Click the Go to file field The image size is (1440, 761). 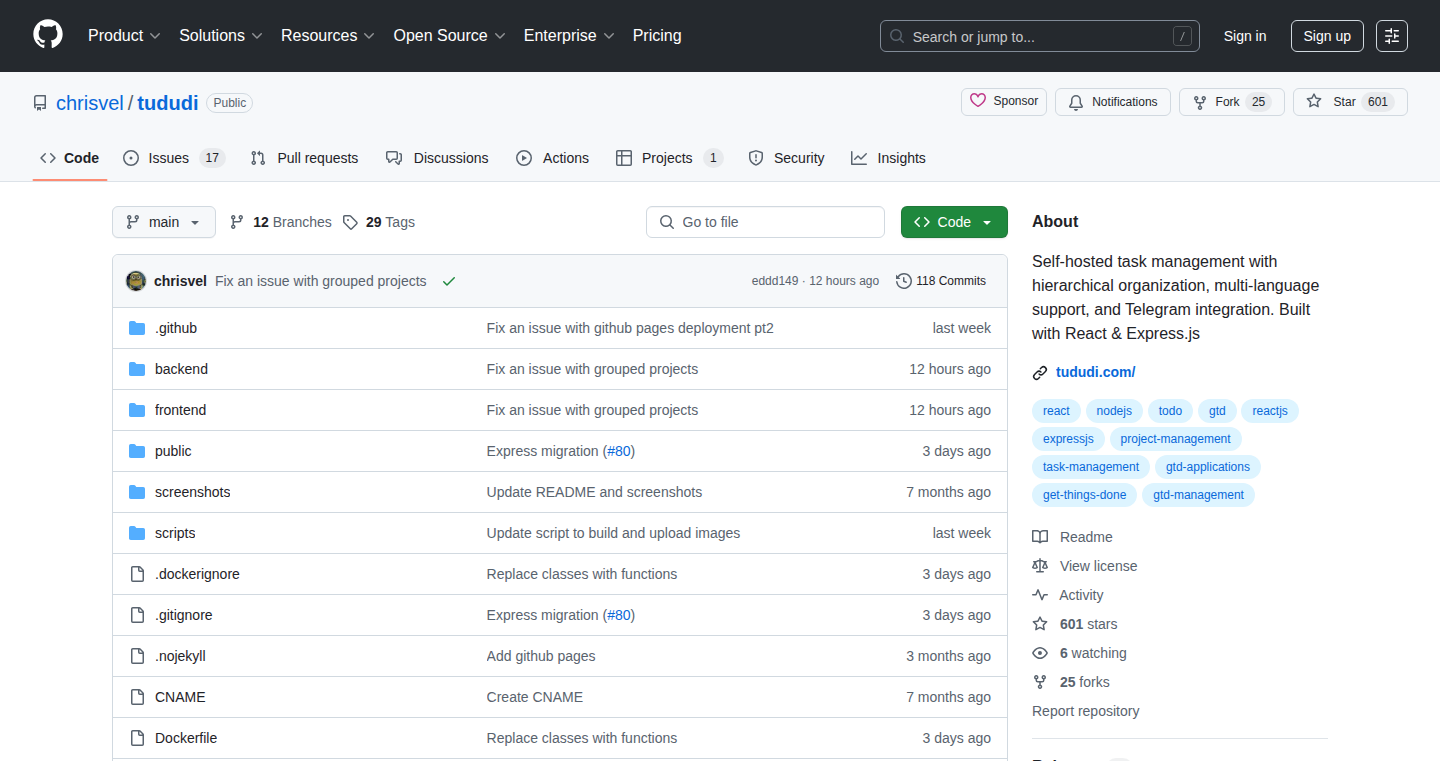(x=765, y=222)
